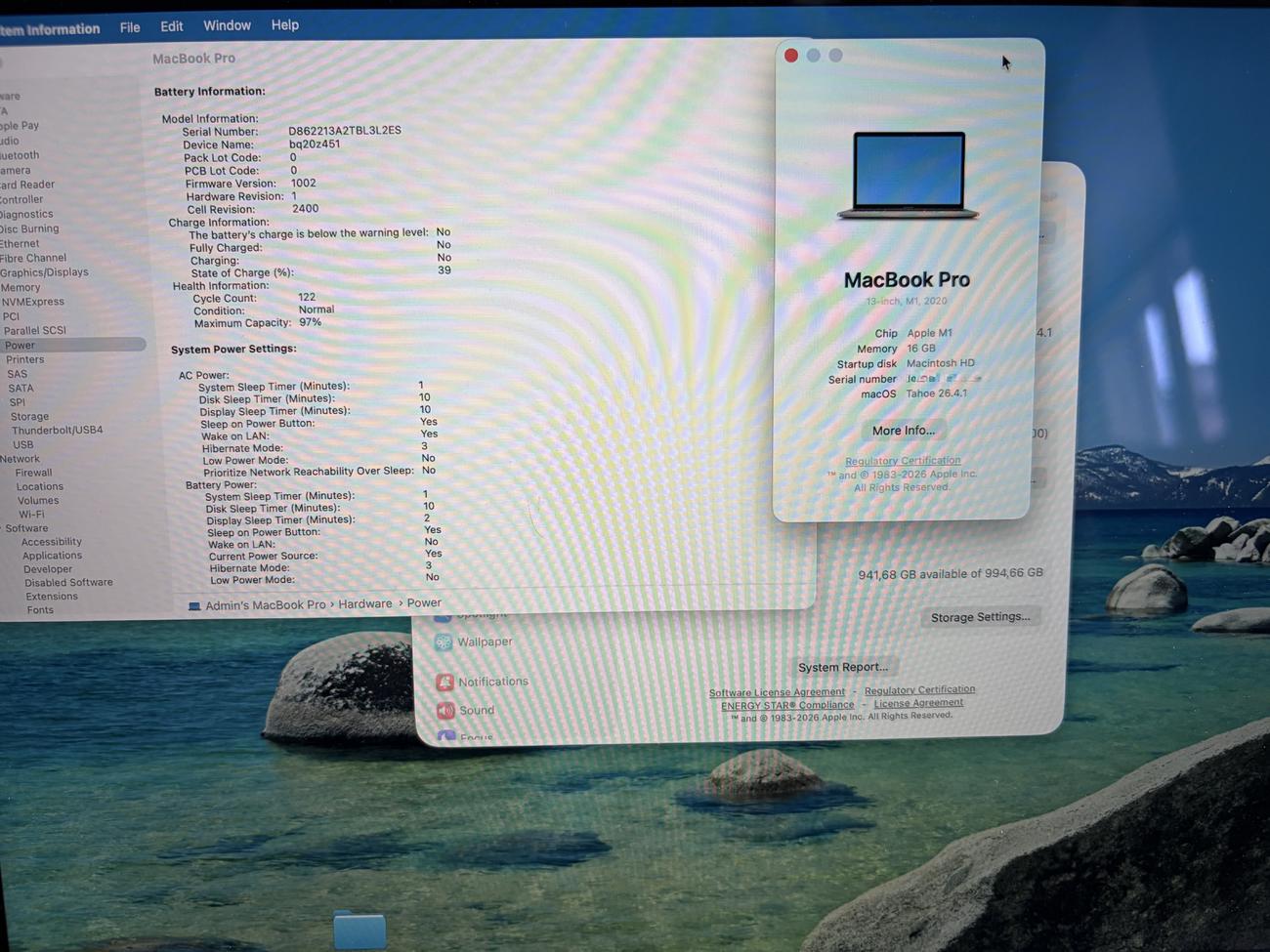Select Disc Burning in the sidebar
This screenshot has width=1270, height=952.
pyautogui.click(x=29, y=228)
